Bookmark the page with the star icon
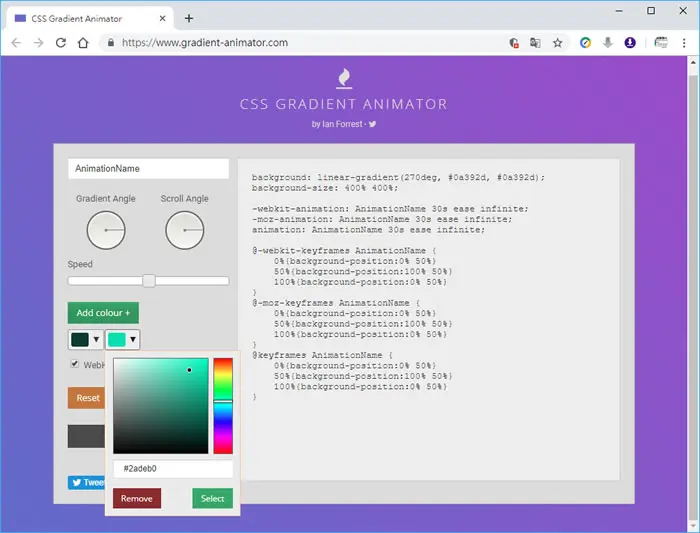 pyautogui.click(x=558, y=43)
